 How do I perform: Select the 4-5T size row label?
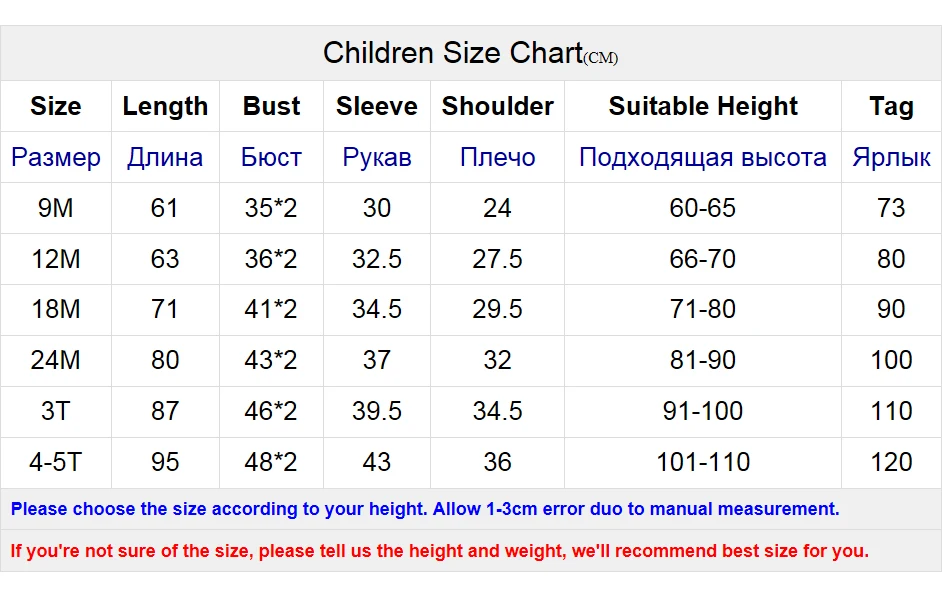tap(56, 463)
